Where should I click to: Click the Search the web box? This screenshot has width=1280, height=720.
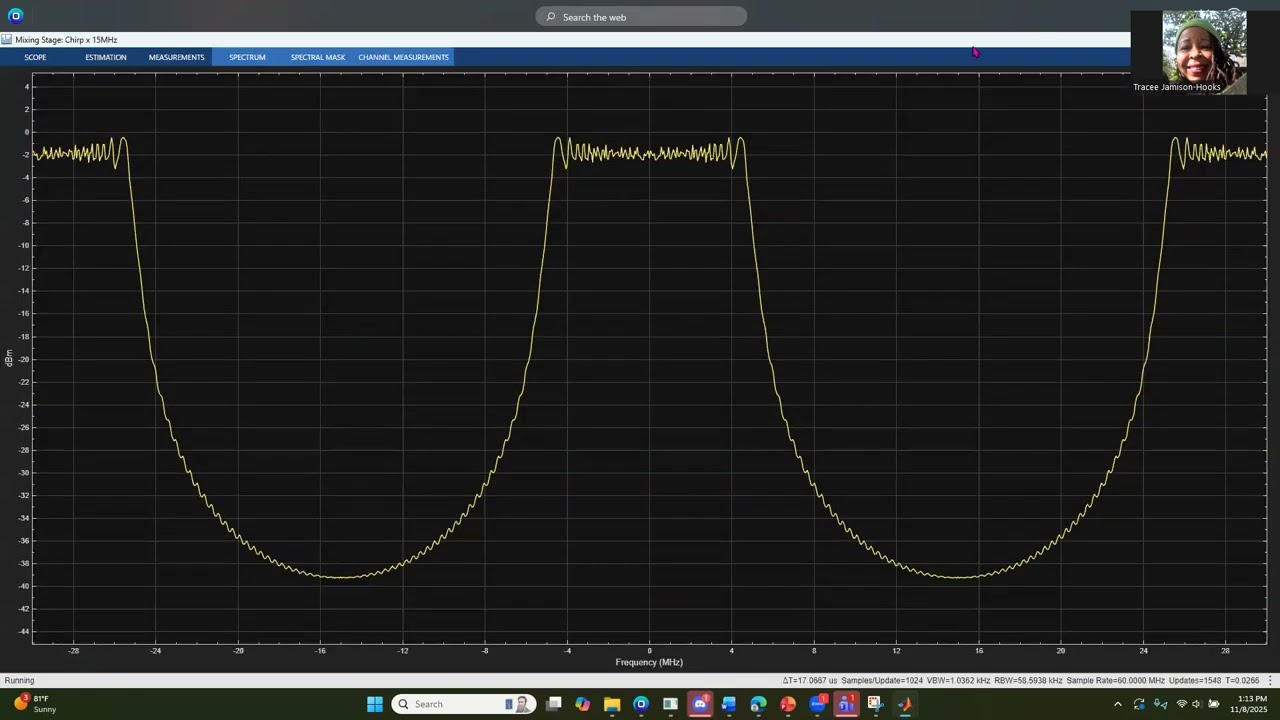coord(641,17)
